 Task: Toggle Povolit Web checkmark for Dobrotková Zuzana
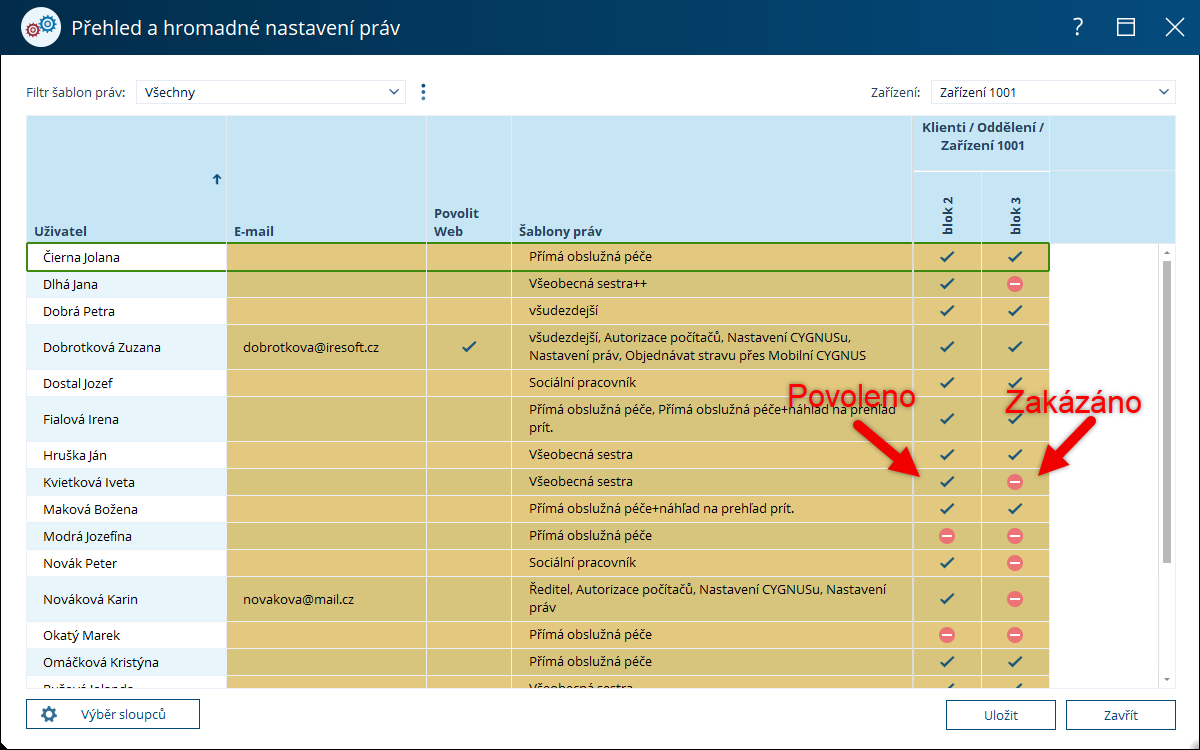pos(468,347)
